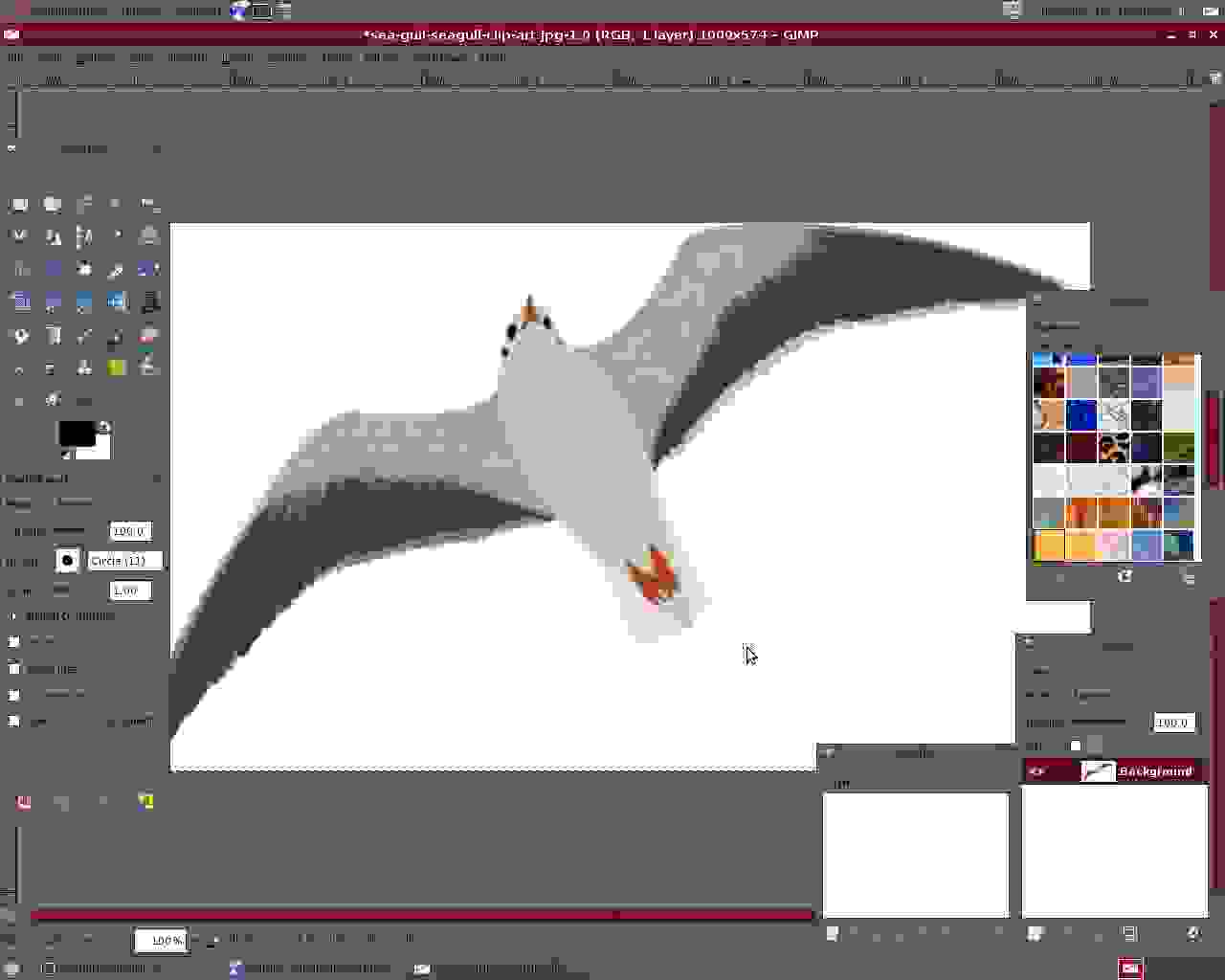Screen dimensions: 1225x980
Task: Reset tool options to default values
Action: click(x=145, y=801)
